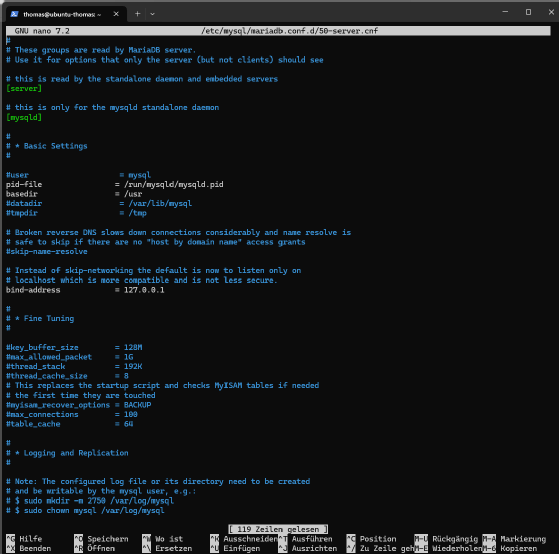The image size is (559, 554).
Task: Open a new terminal tab with plus
Action: [138, 14]
